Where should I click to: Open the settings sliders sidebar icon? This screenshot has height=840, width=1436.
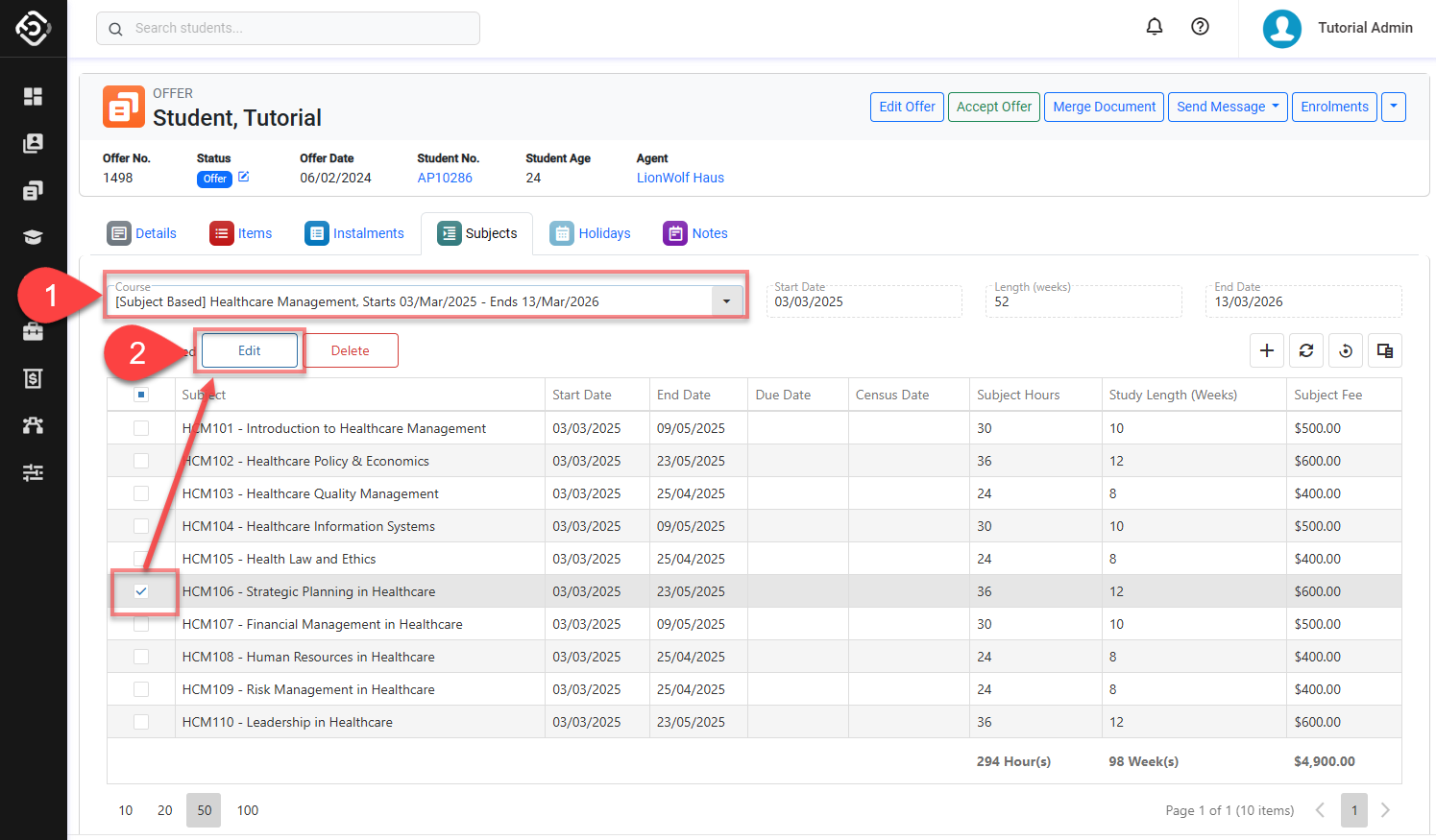click(33, 472)
